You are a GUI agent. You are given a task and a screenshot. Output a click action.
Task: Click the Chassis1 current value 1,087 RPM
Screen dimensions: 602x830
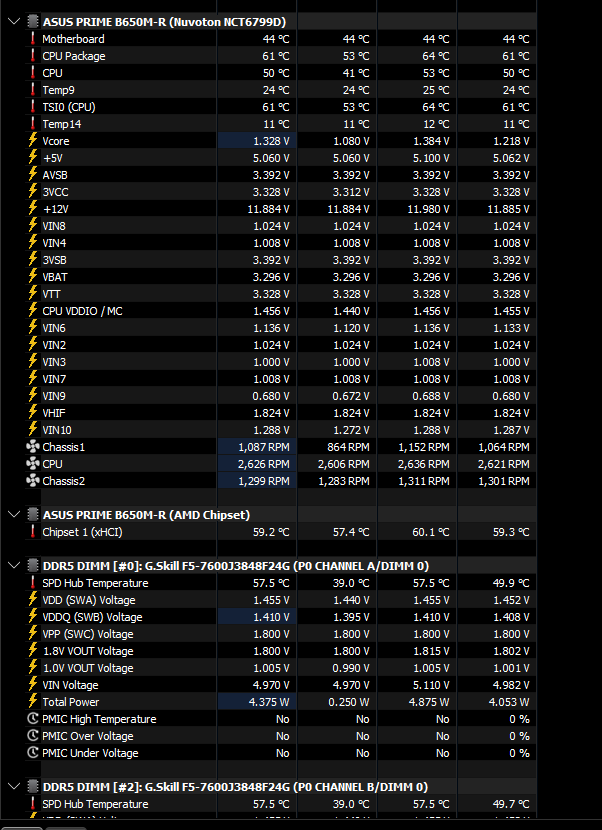264,447
